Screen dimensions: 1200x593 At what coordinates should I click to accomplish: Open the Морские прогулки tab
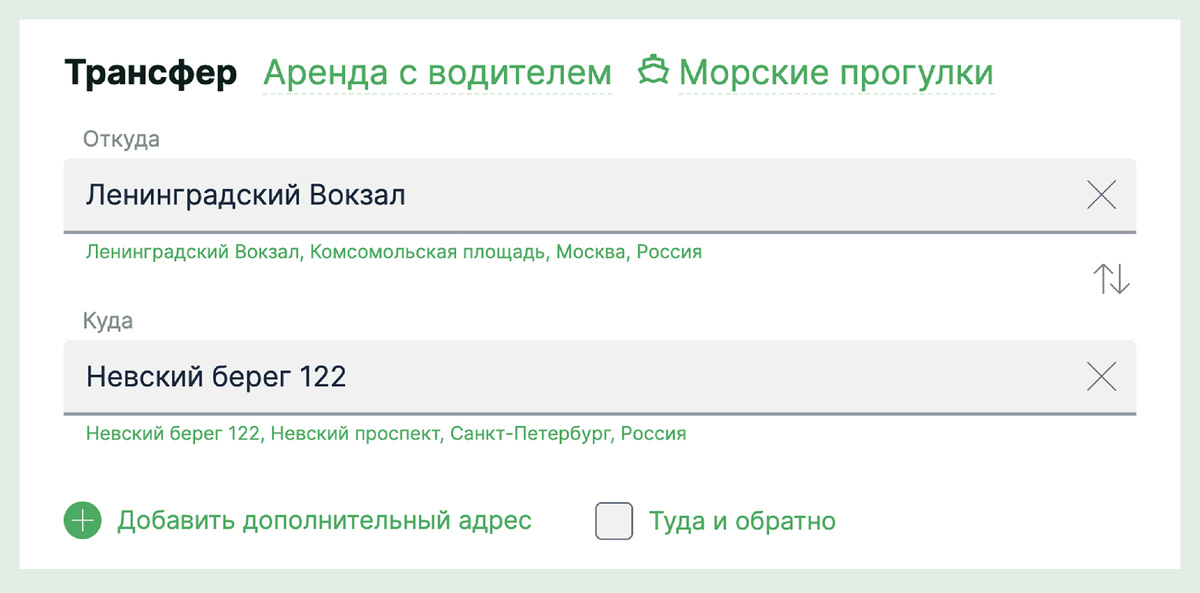coord(835,71)
